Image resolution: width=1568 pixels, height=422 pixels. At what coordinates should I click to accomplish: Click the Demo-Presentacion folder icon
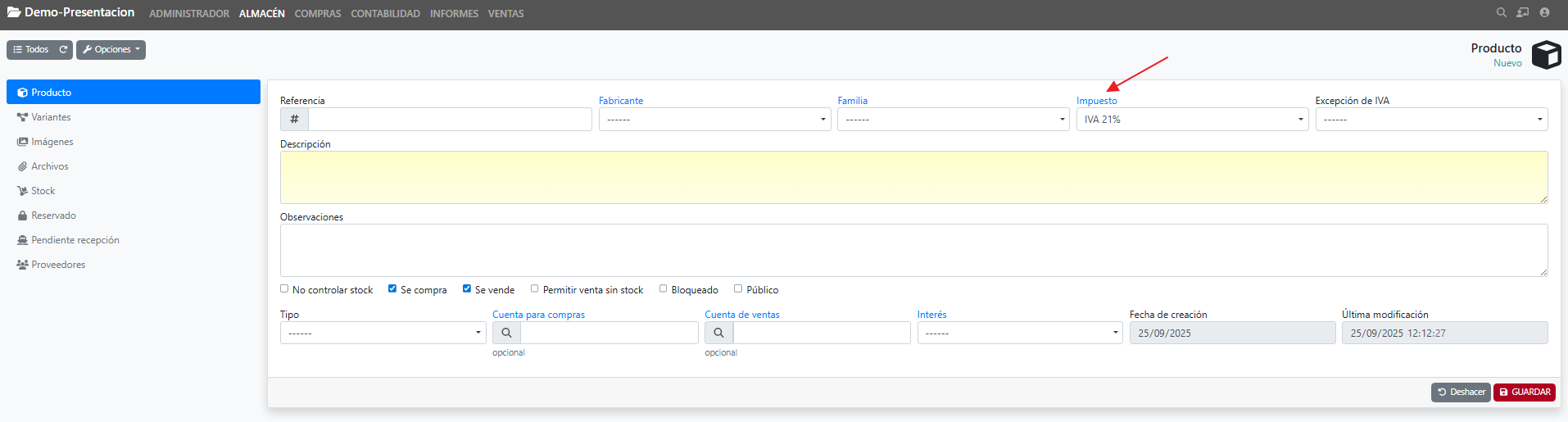14,12
